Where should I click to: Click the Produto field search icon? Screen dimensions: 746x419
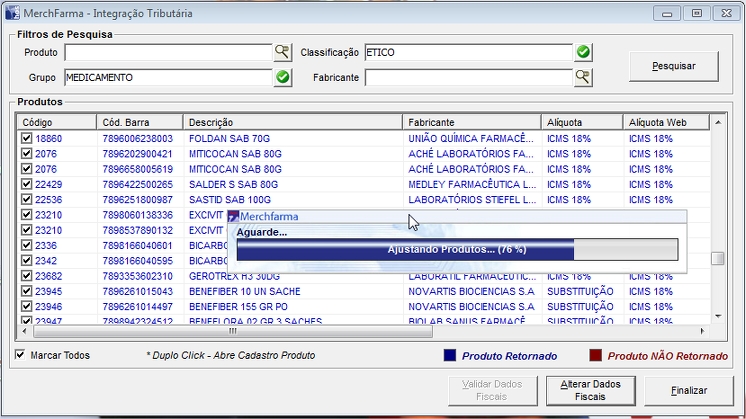[282, 52]
